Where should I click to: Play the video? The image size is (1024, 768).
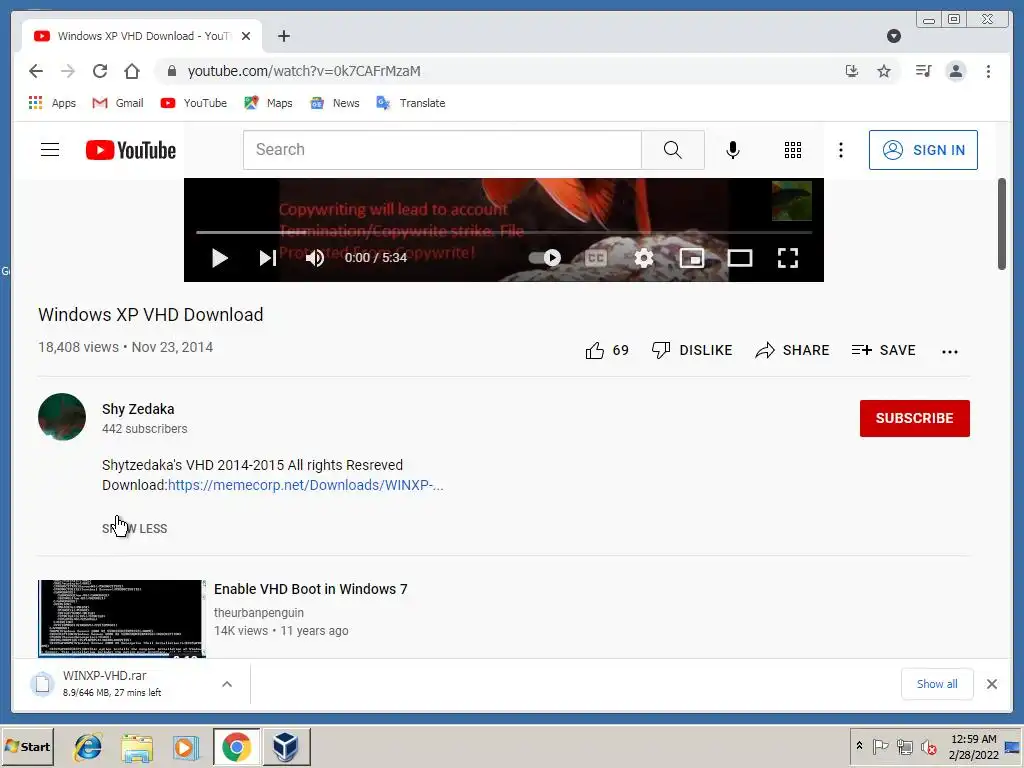(x=220, y=258)
